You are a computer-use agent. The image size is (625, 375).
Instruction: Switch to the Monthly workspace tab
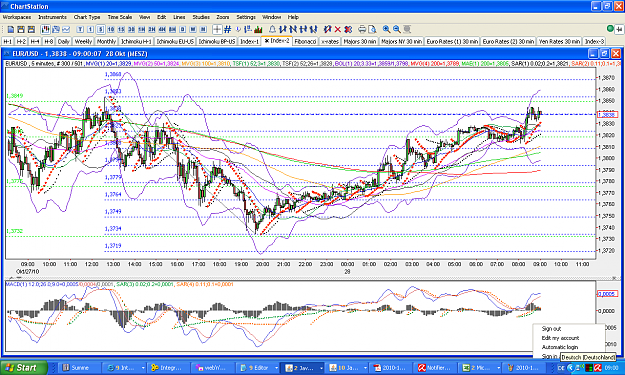click(x=106, y=41)
